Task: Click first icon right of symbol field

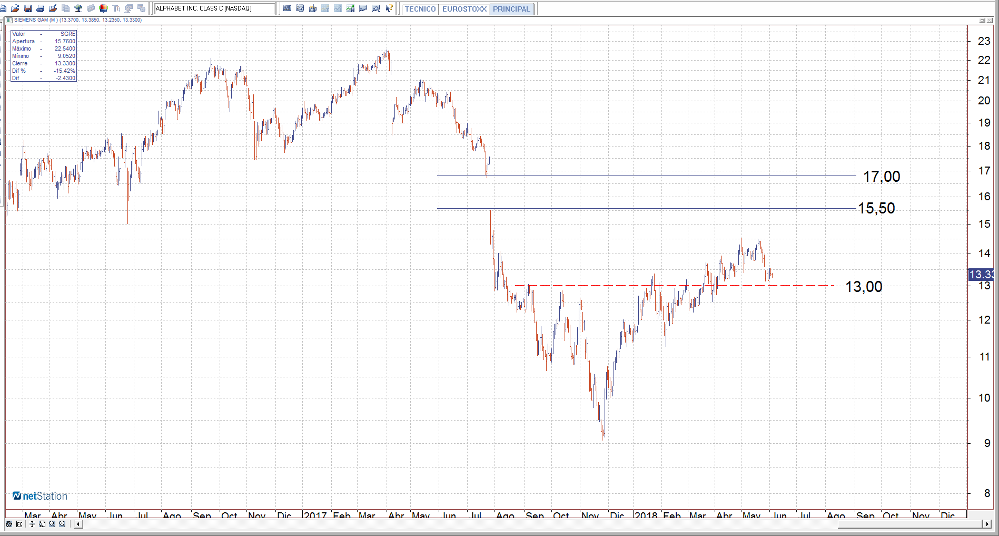Action: 287,8
